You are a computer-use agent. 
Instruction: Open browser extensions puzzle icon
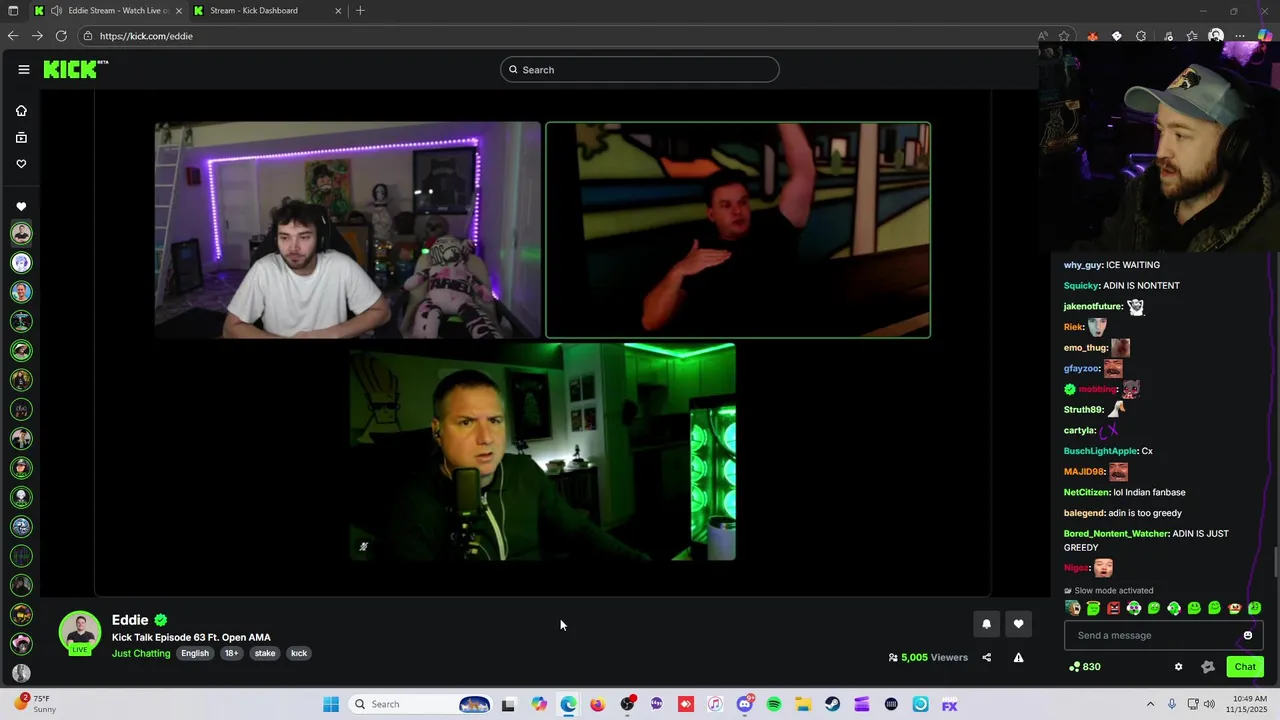(x=1141, y=36)
